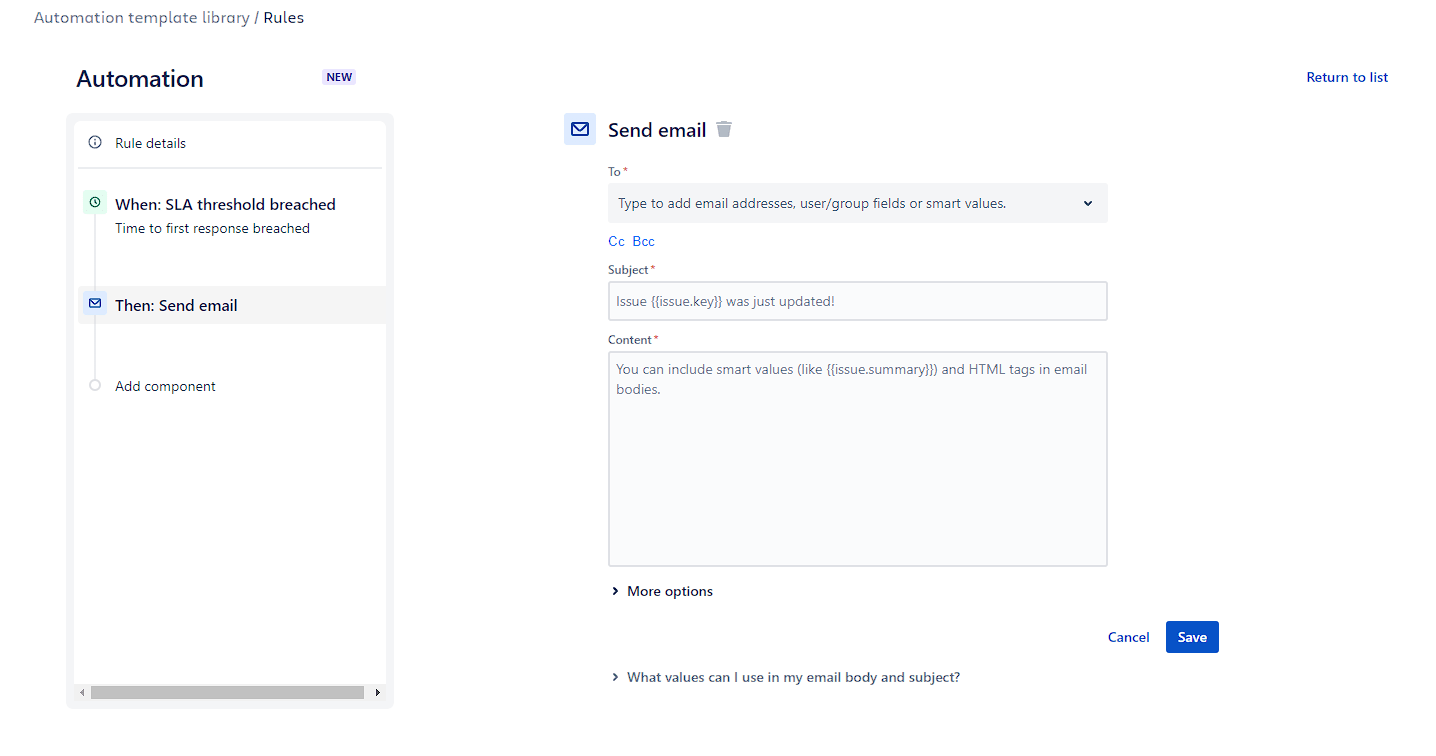Add a Cc recipient field
1436x756 pixels.
[x=614, y=241]
